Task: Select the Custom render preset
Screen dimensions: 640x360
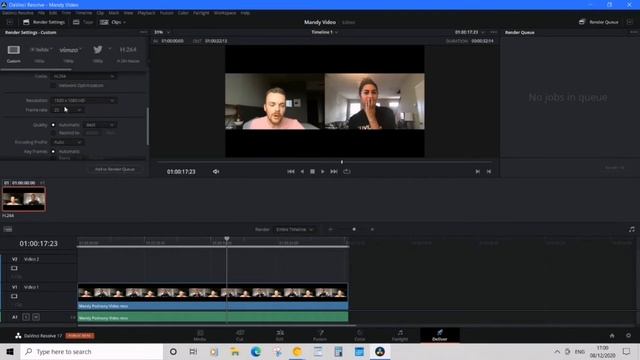Action: tap(13, 54)
